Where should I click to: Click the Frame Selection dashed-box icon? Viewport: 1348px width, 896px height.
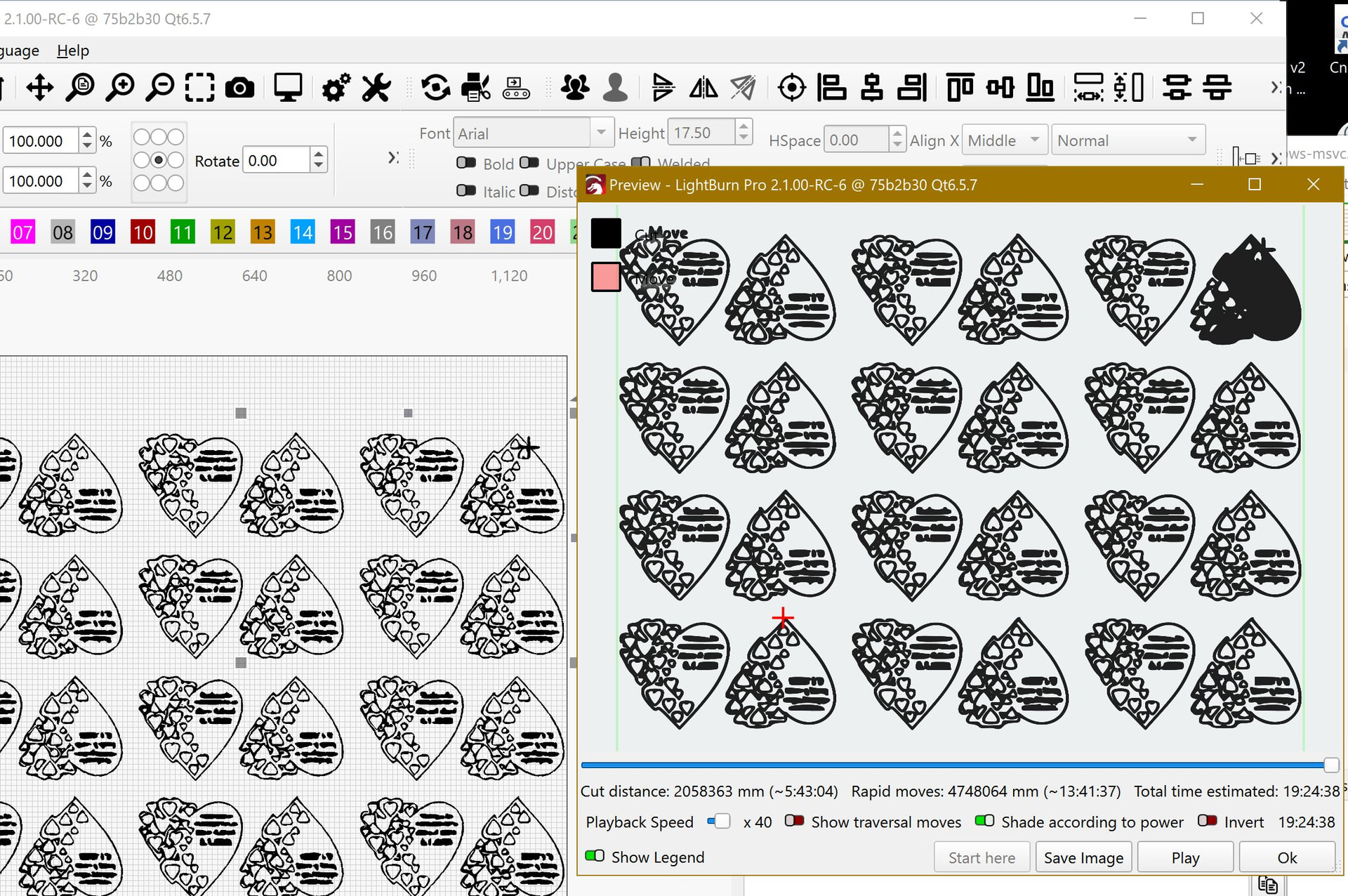199,88
